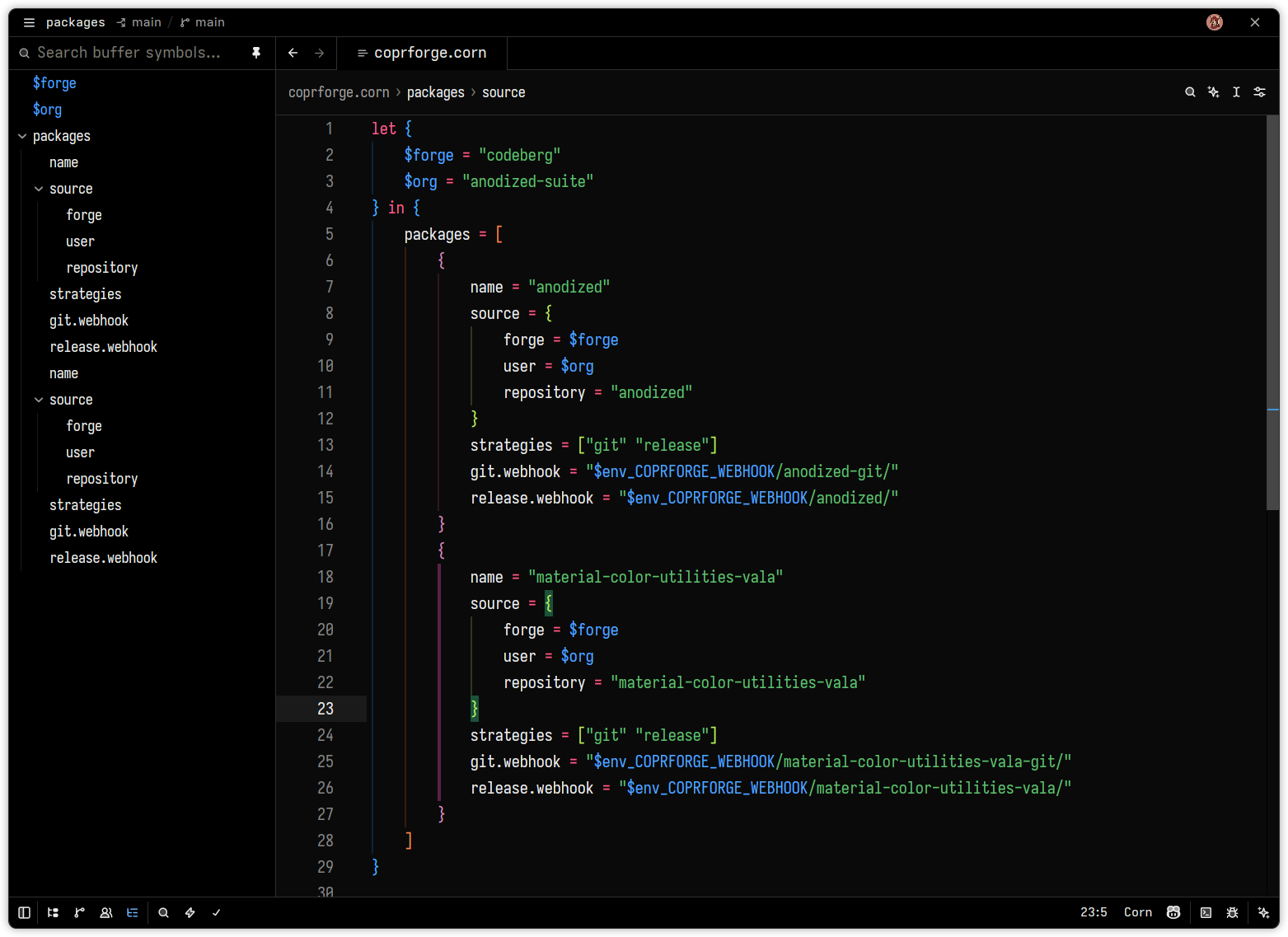
Task: Pin the outline search panel
Action: 256,53
